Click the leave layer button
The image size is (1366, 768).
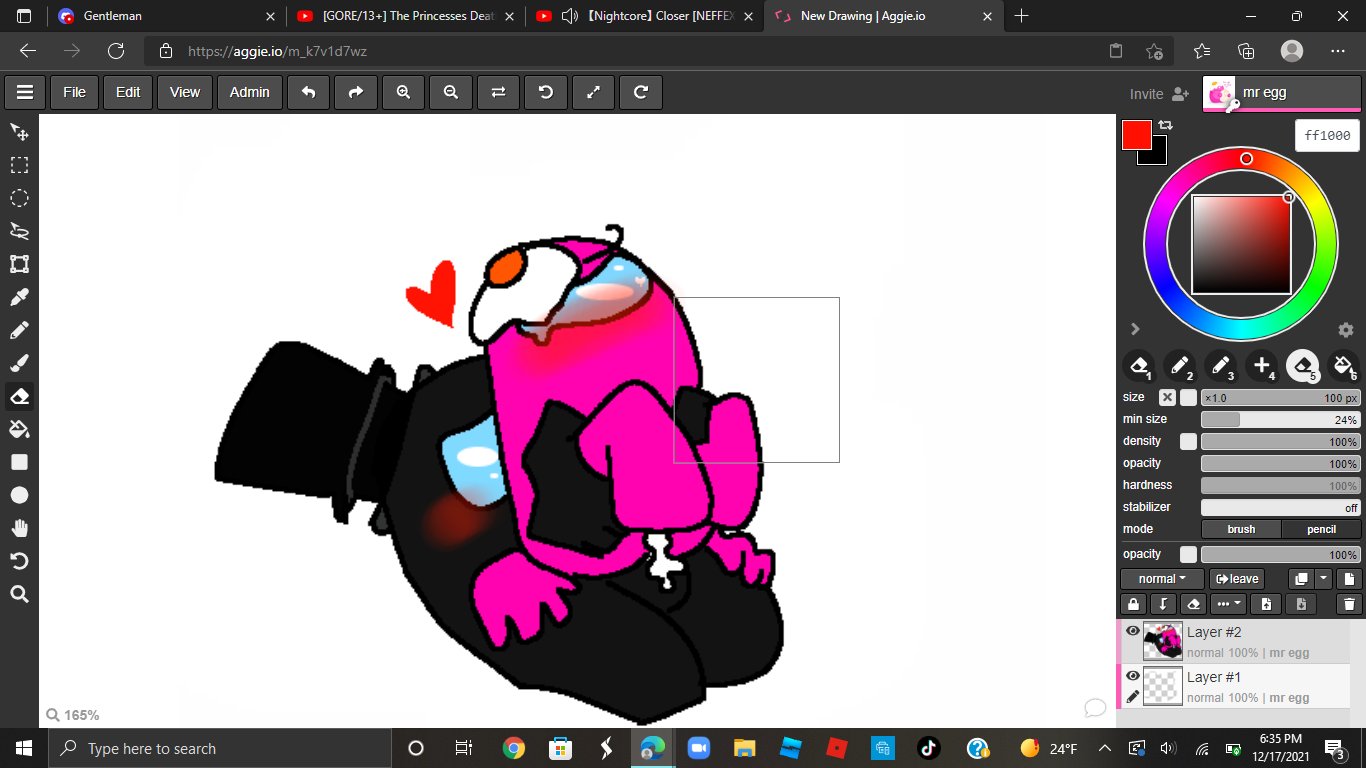click(1237, 579)
